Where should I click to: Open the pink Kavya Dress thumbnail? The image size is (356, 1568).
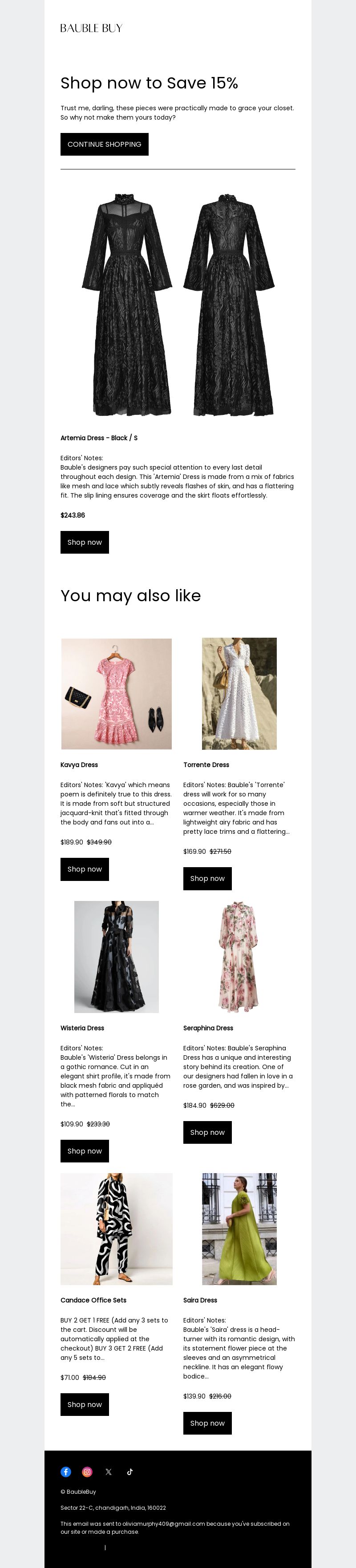tap(117, 693)
